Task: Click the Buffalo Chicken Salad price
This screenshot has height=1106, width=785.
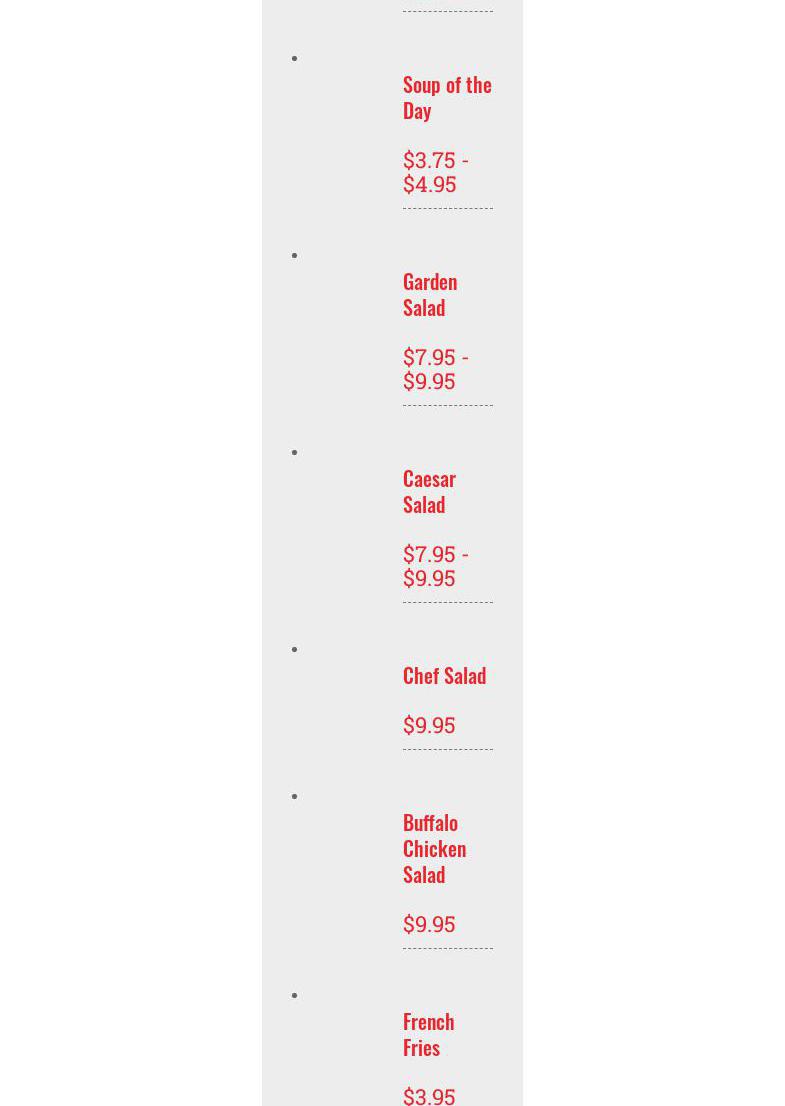Action: 429,924
